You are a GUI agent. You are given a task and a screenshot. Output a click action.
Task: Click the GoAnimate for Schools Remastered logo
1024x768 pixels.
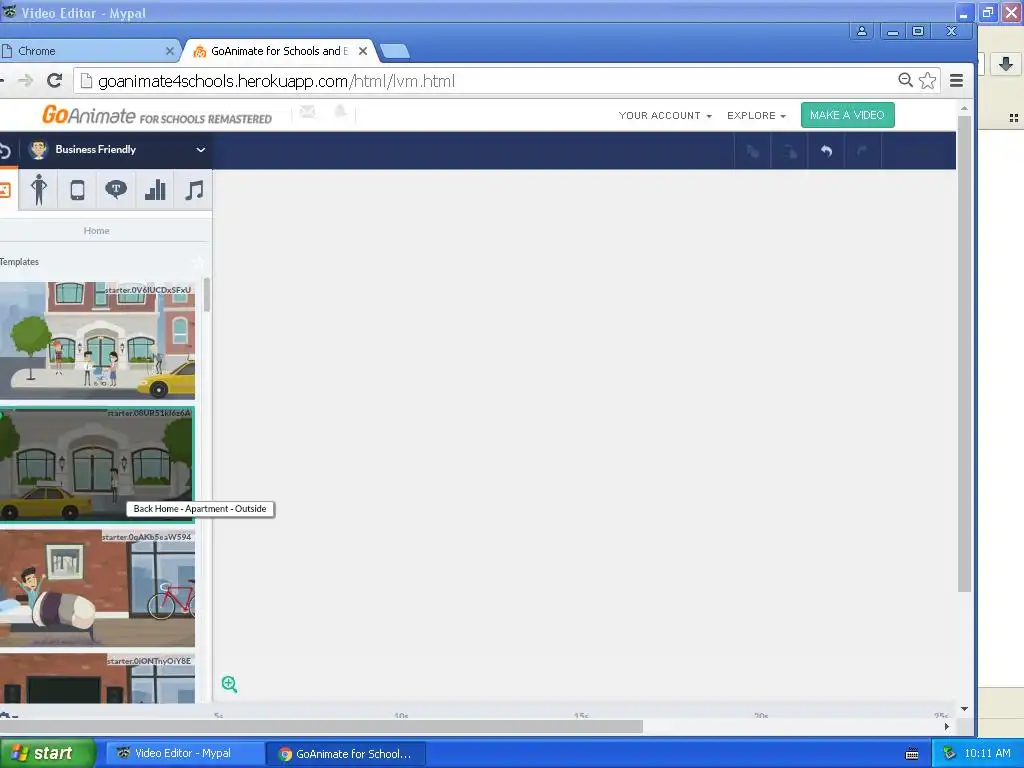[157, 116]
